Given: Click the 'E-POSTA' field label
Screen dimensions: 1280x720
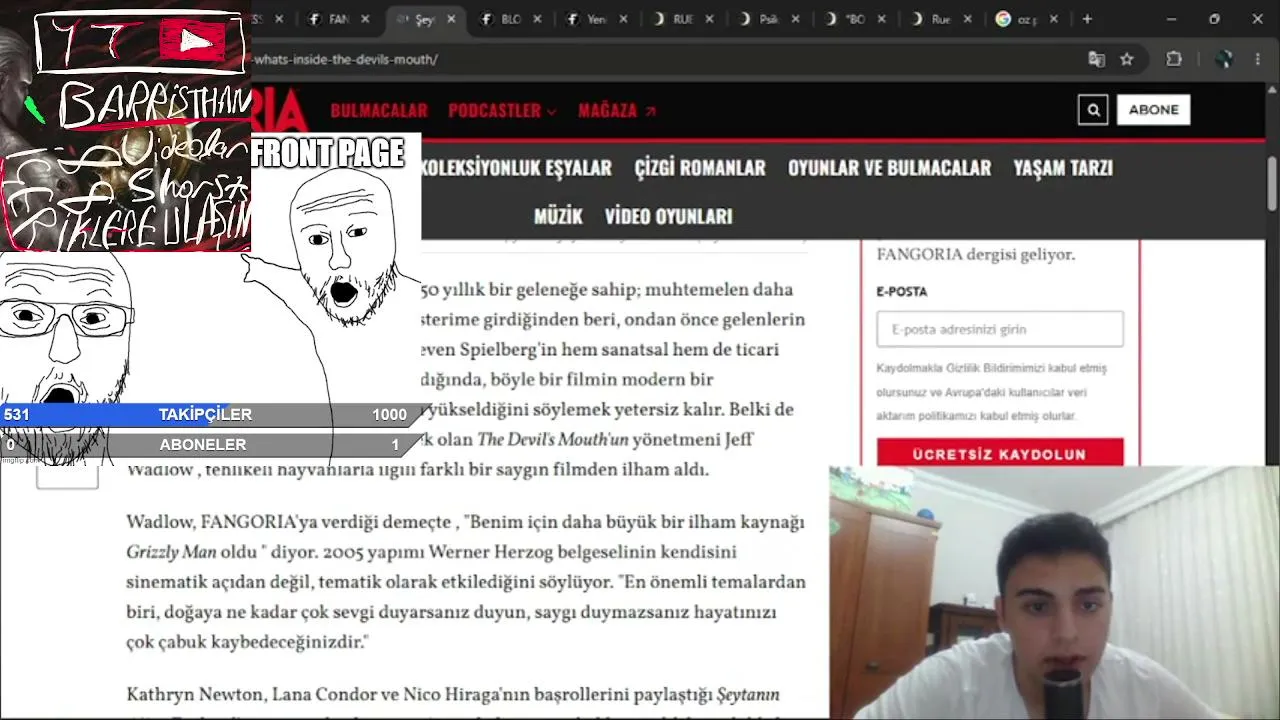Looking at the screenshot, I should (902, 291).
